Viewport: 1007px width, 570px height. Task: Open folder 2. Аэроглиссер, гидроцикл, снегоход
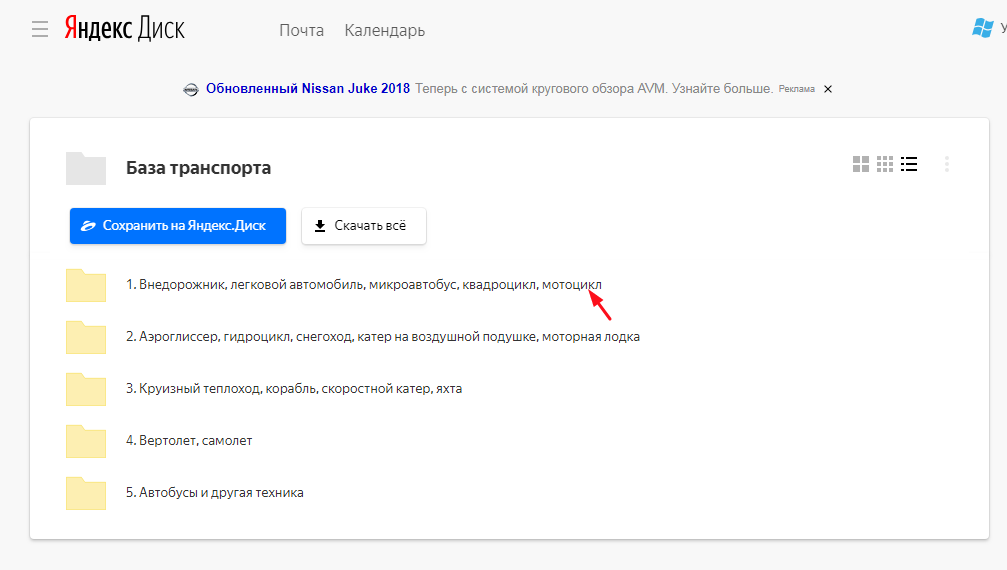coord(382,337)
